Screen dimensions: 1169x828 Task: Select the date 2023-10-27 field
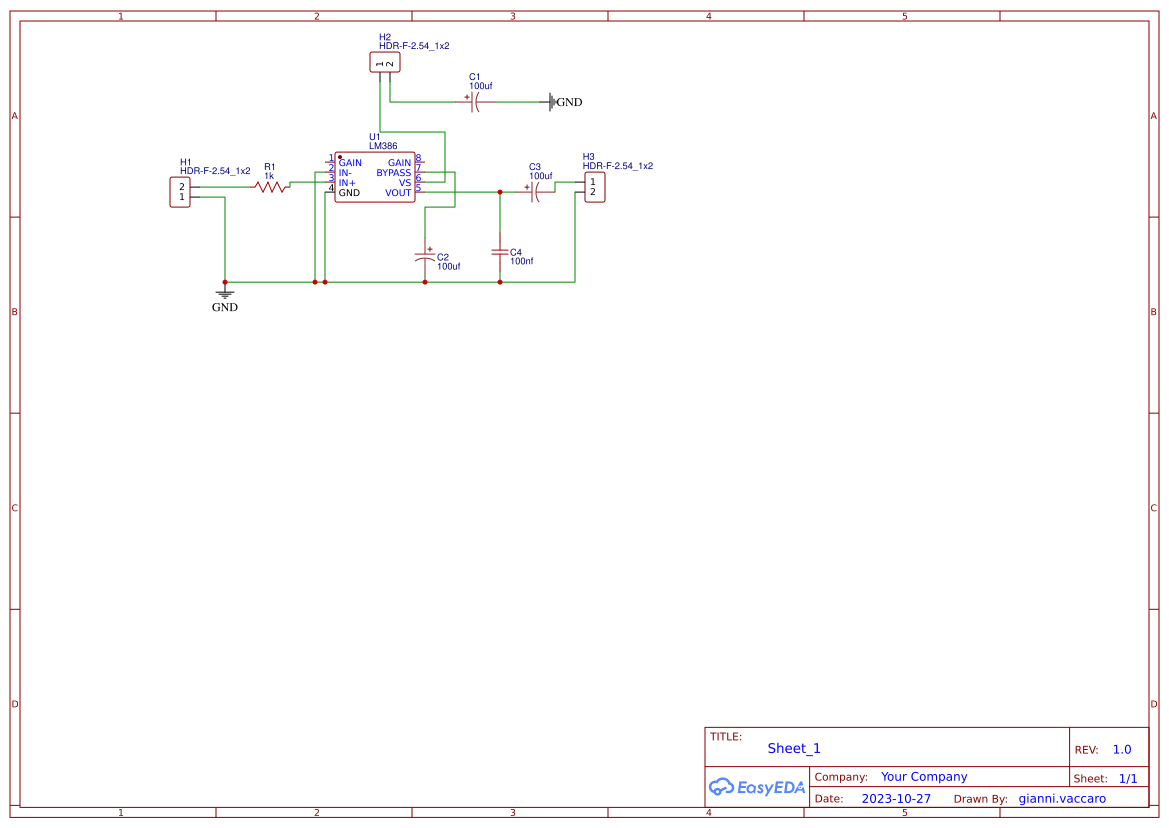tap(896, 799)
